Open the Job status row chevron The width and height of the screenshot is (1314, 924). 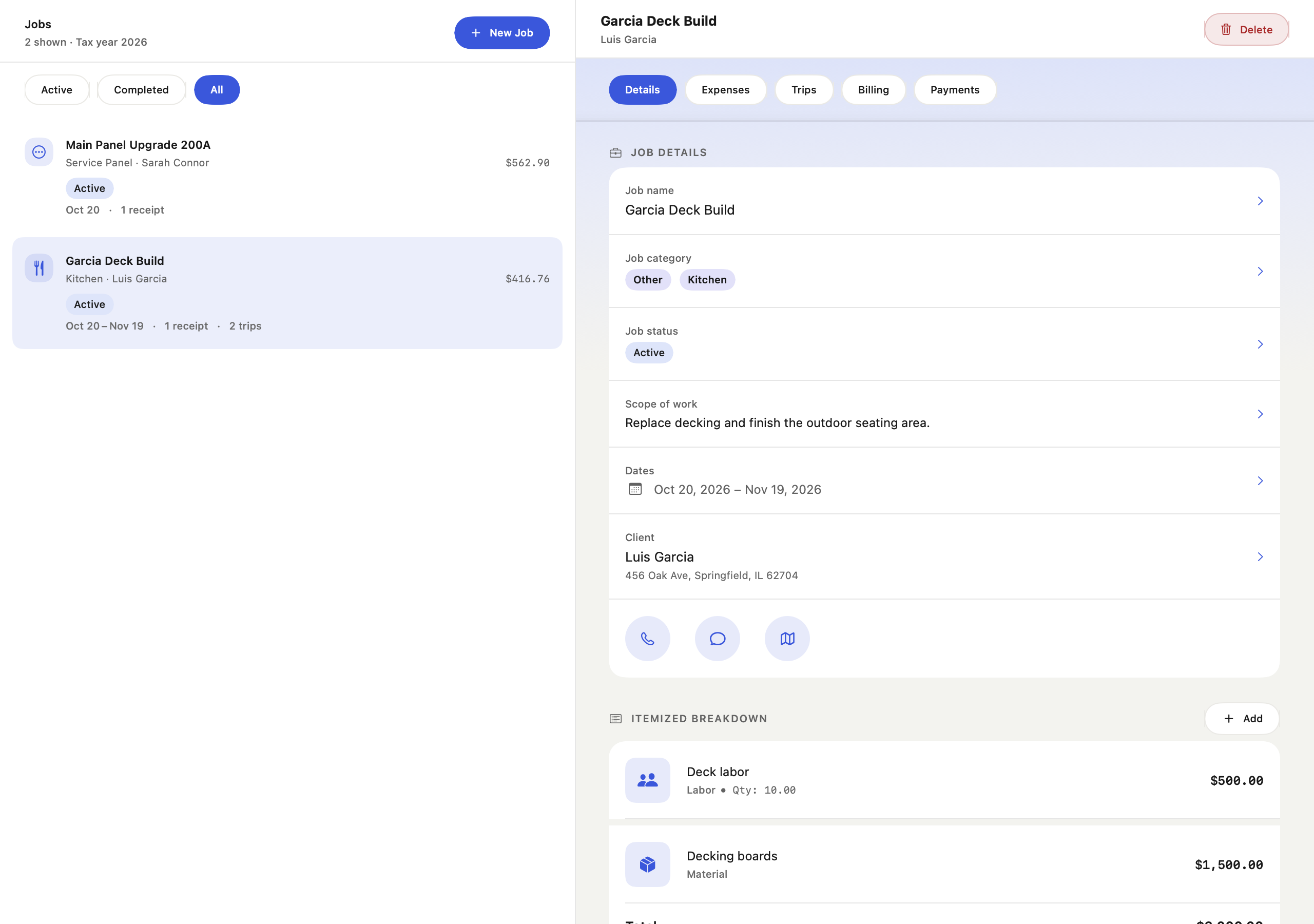pyautogui.click(x=1260, y=344)
